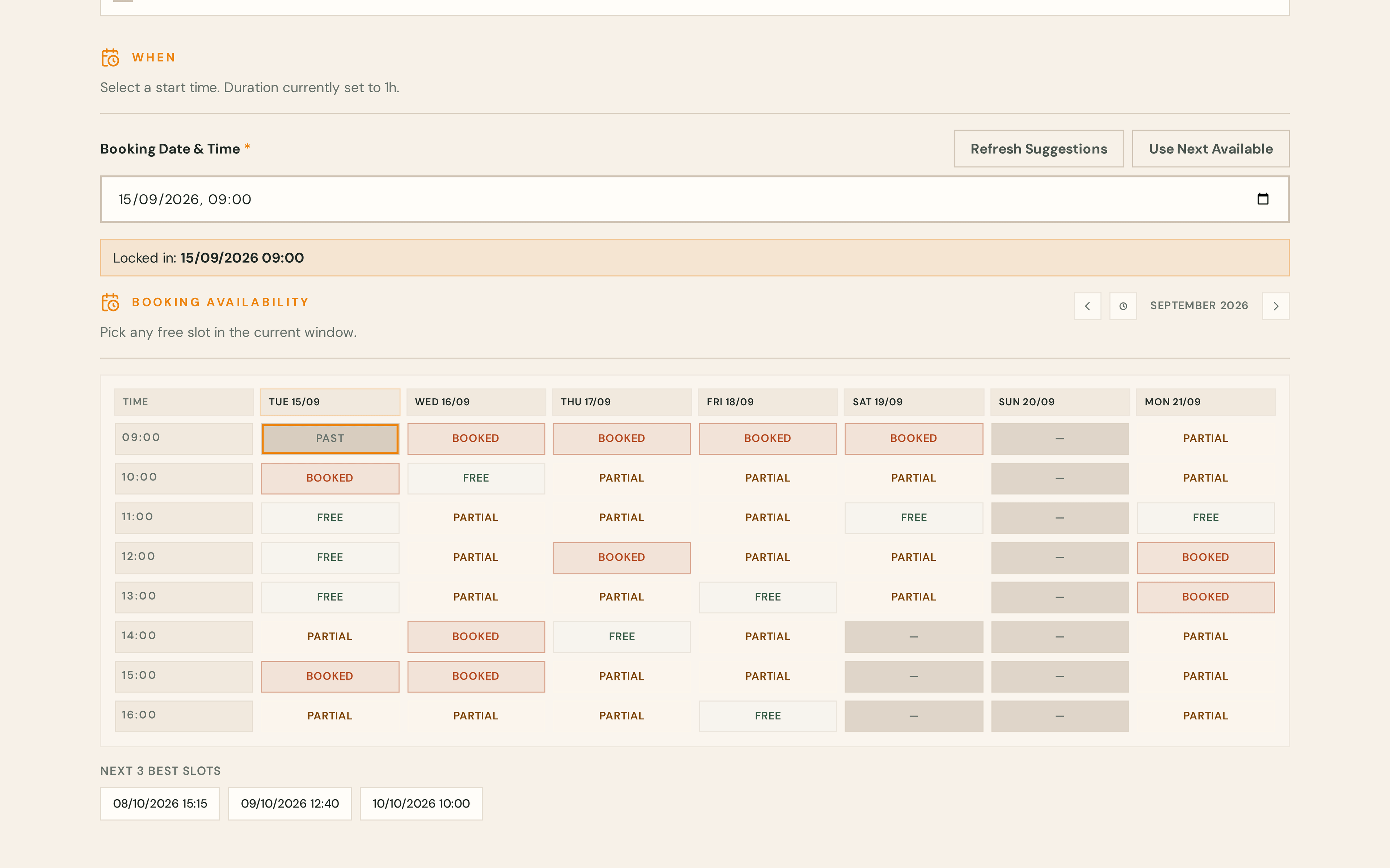
Task: Select the FREE slot Sat 19/09 at 11:00
Action: (914, 518)
